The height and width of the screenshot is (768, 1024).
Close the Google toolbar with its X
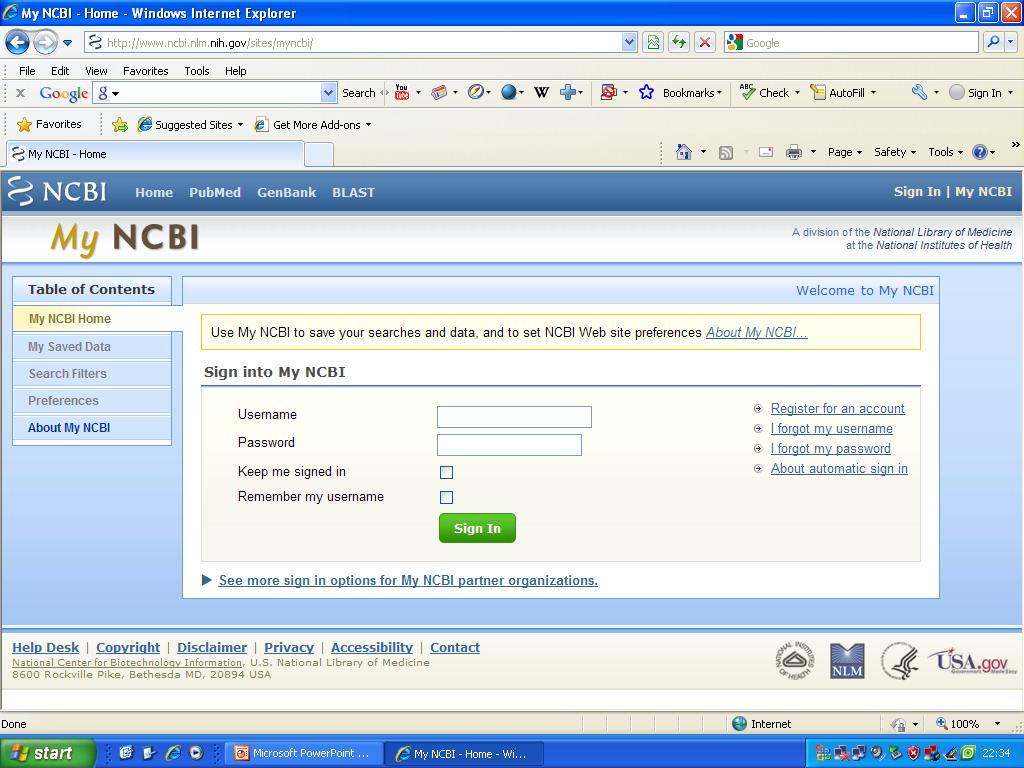coord(20,93)
